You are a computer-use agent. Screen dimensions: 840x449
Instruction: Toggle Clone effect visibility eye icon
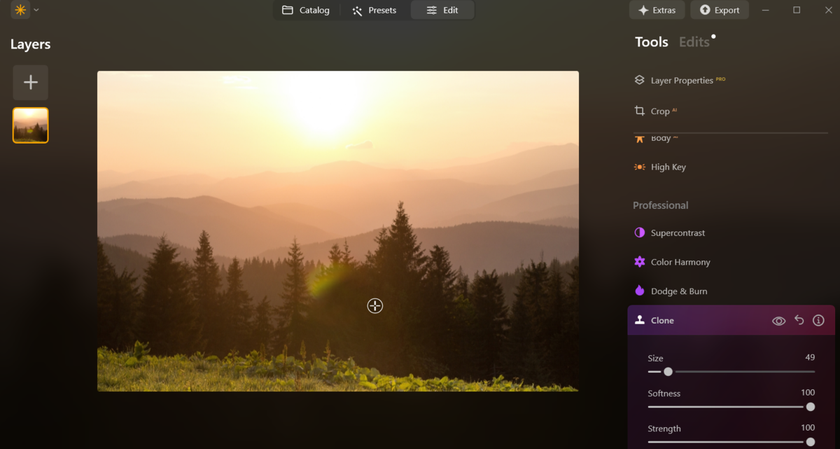[778, 321]
